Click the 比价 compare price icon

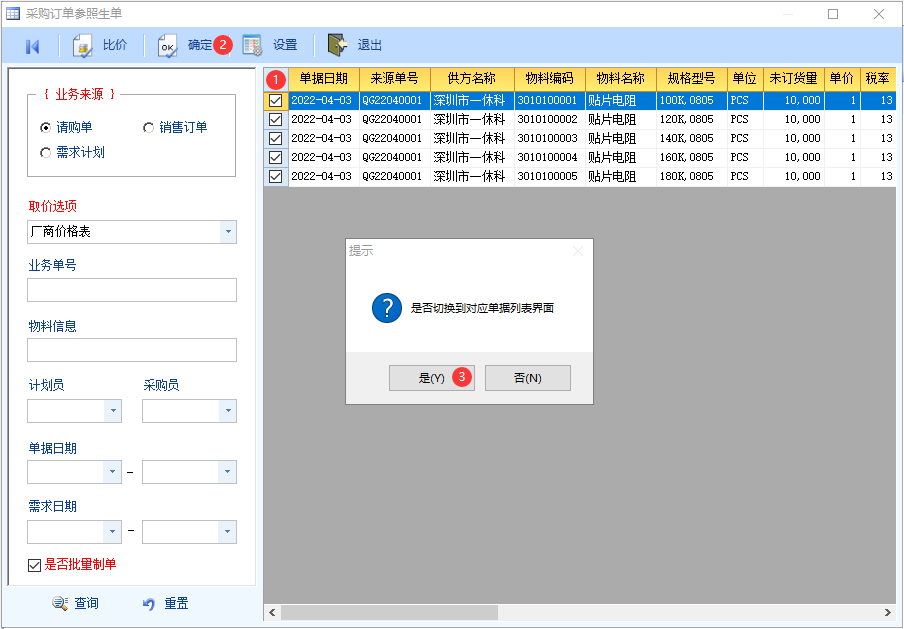tap(82, 46)
